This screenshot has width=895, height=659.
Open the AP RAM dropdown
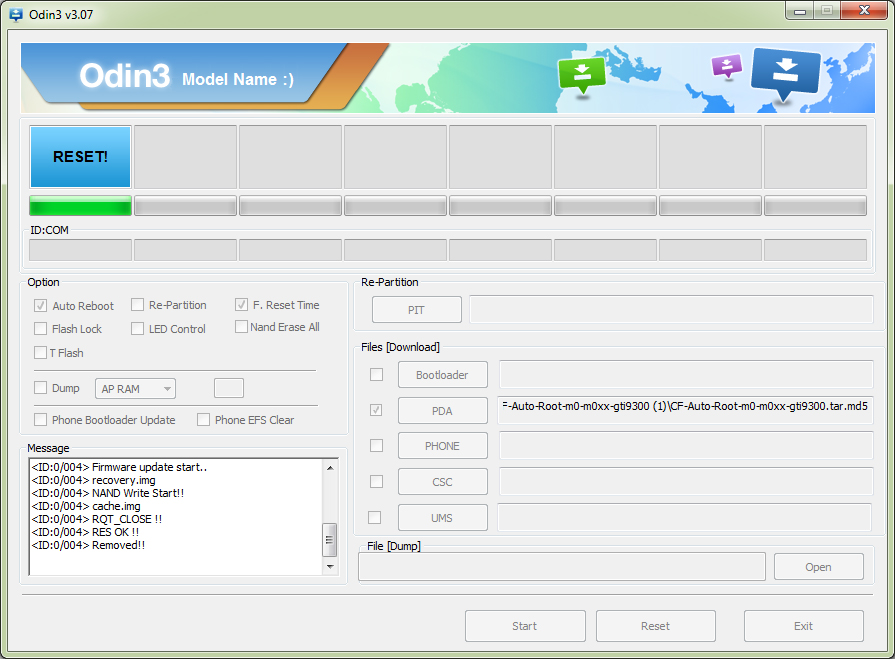[135, 389]
